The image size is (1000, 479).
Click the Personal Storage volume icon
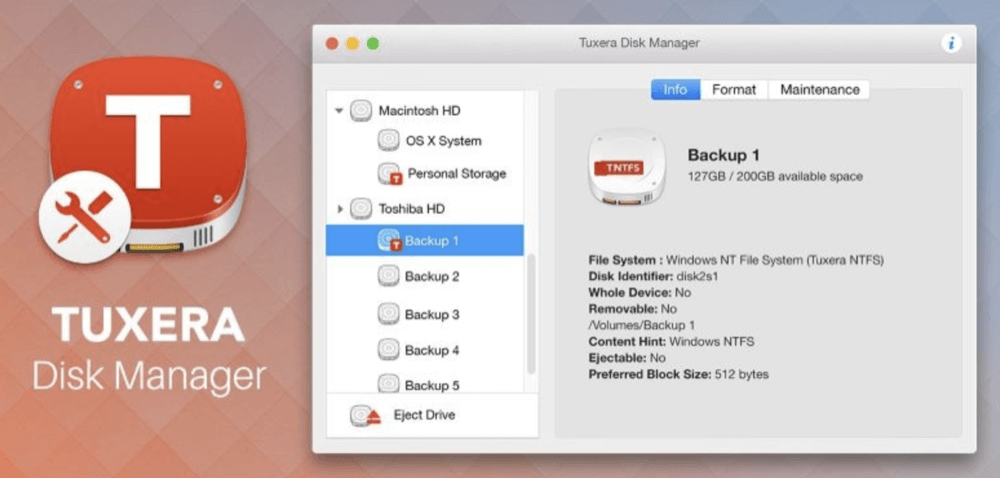point(389,173)
